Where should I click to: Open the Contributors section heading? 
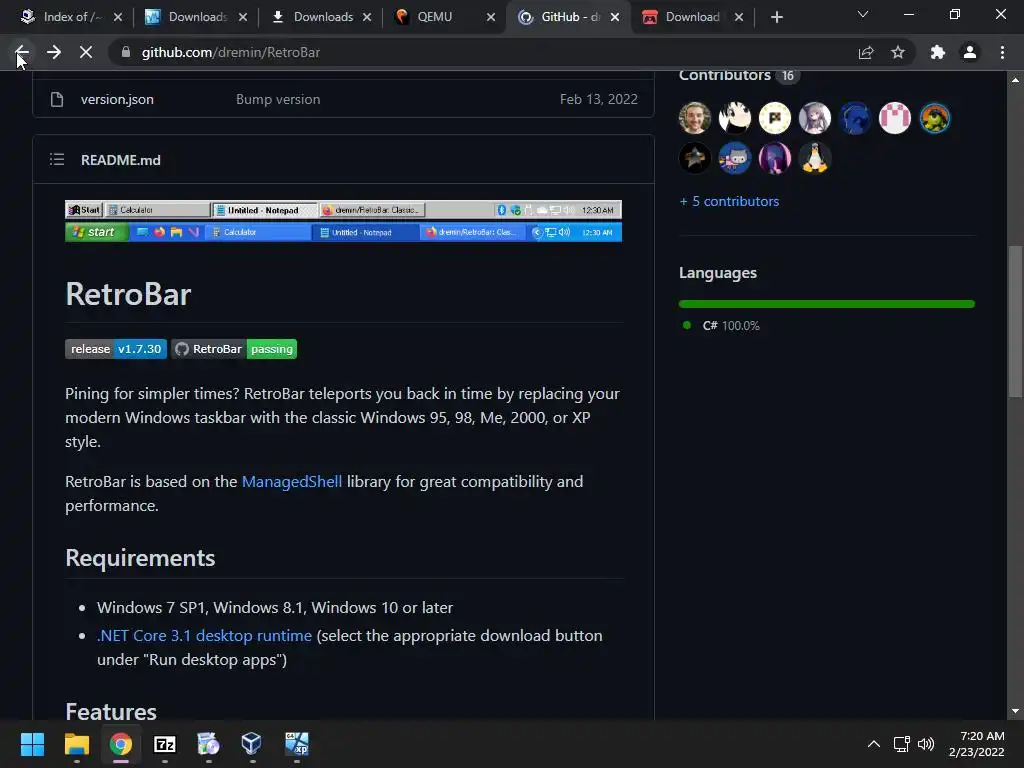(725, 75)
